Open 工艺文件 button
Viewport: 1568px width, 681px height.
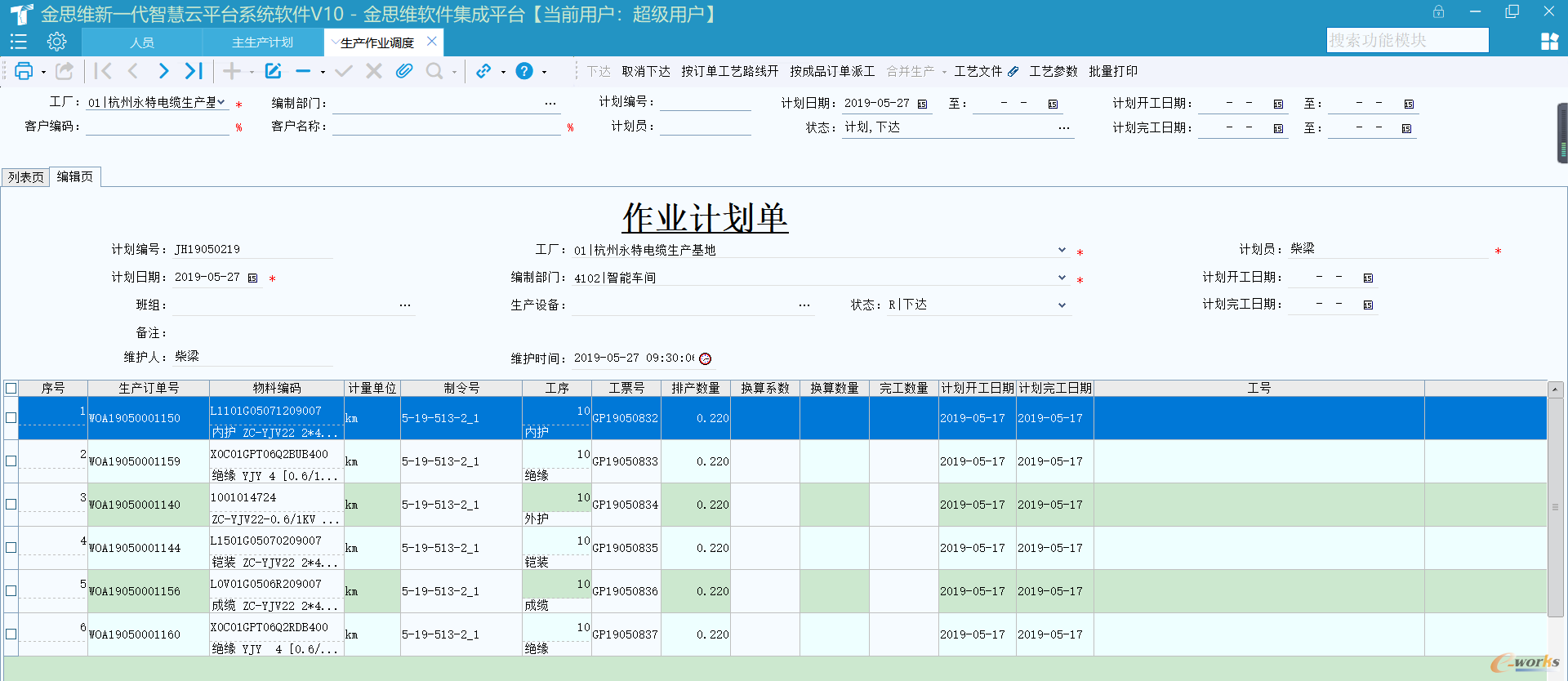987,72
